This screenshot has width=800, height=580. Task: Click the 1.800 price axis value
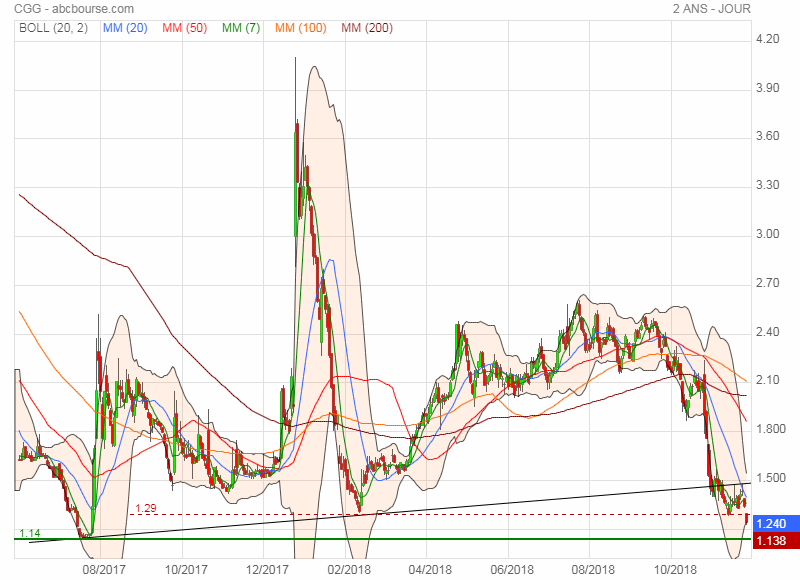770,428
